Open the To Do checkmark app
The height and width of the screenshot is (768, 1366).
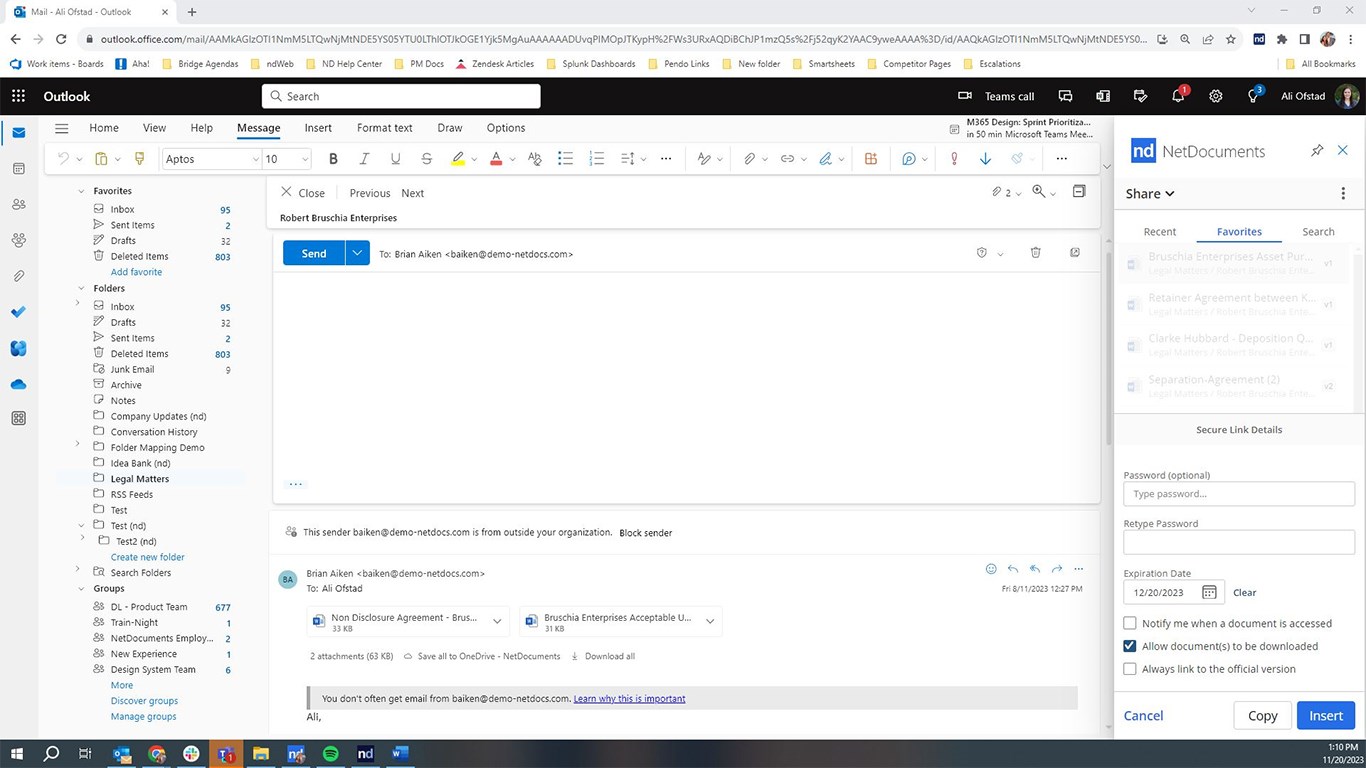18,312
